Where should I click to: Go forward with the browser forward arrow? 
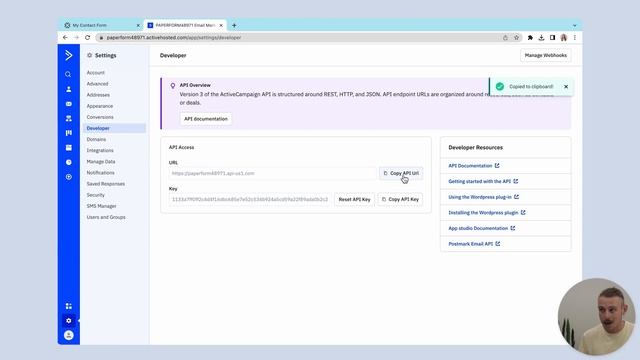point(76,38)
